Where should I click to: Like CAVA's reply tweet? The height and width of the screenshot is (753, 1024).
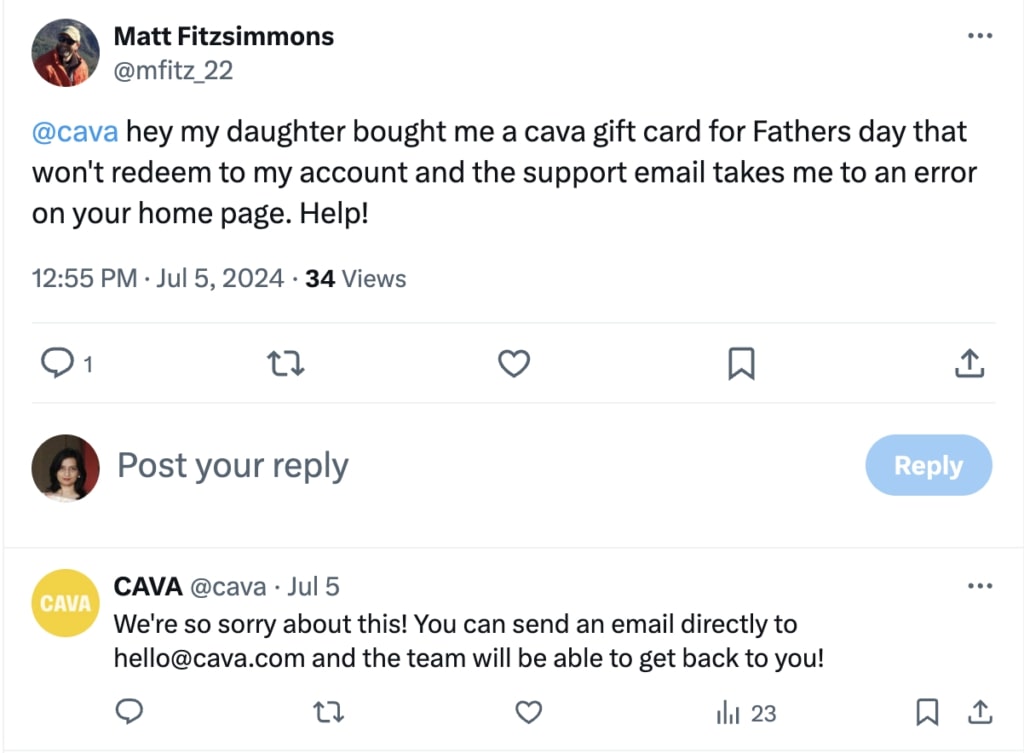pyautogui.click(x=529, y=712)
